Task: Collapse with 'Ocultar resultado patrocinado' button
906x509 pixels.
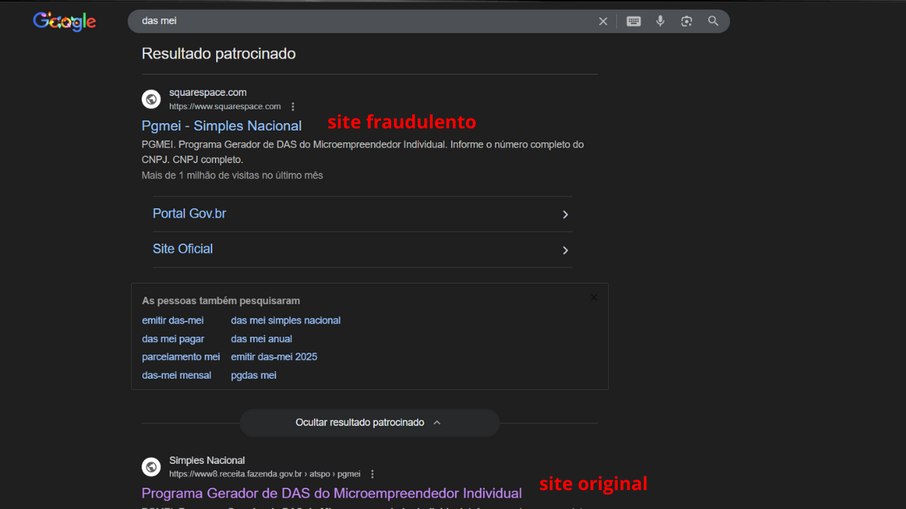Action: pos(369,422)
